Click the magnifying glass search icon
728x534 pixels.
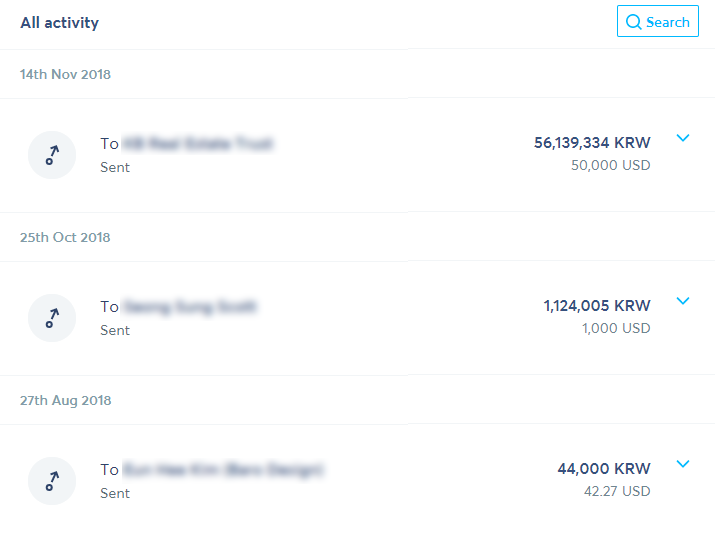pyautogui.click(x=633, y=22)
